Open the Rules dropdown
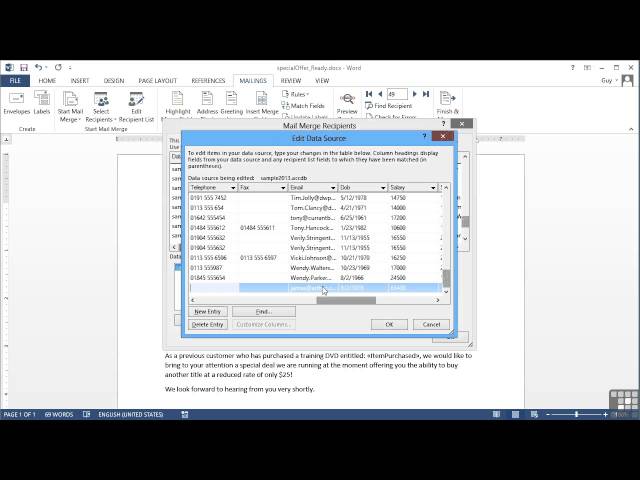 [296, 94]
